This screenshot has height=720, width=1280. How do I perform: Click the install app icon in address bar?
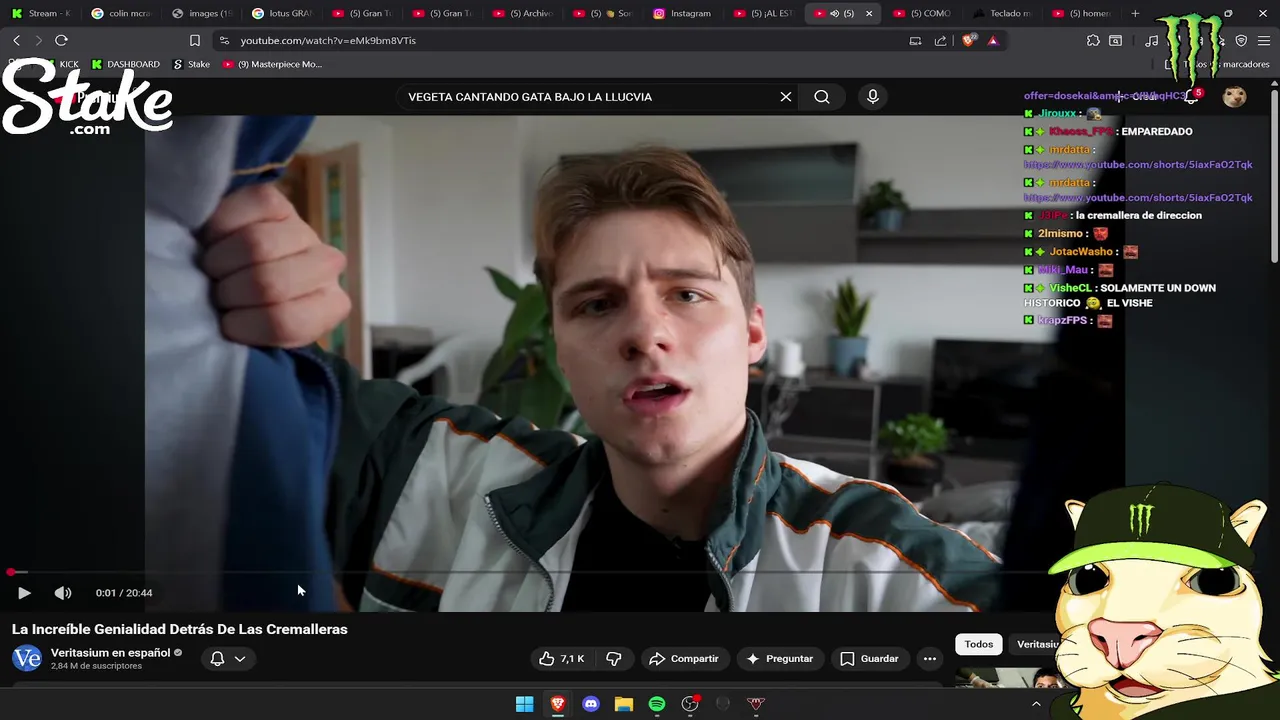915,41
